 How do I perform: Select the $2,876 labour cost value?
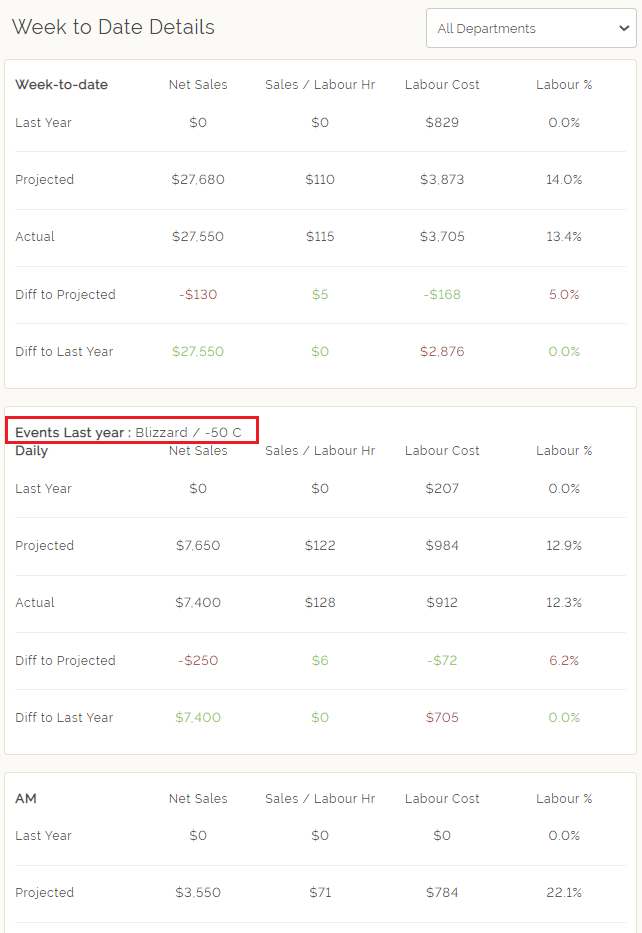442,352
